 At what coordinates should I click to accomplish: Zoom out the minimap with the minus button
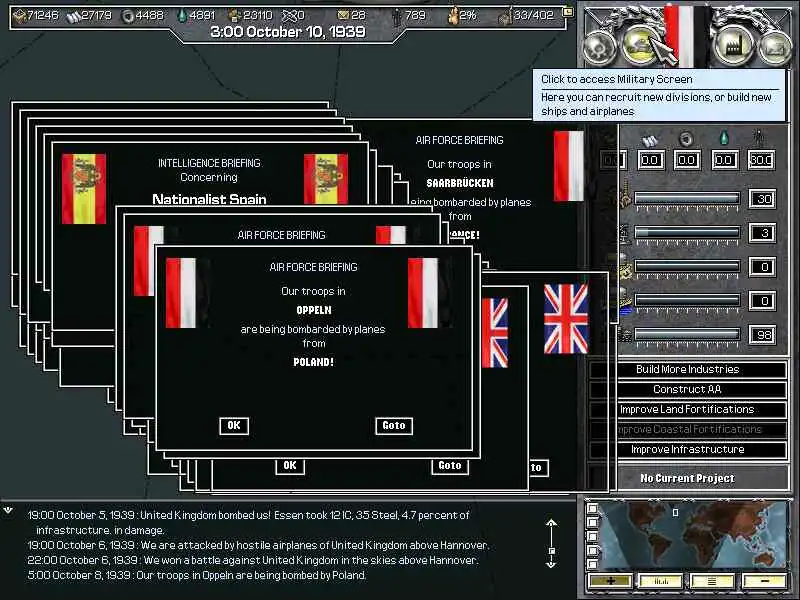tap(764, 581)
